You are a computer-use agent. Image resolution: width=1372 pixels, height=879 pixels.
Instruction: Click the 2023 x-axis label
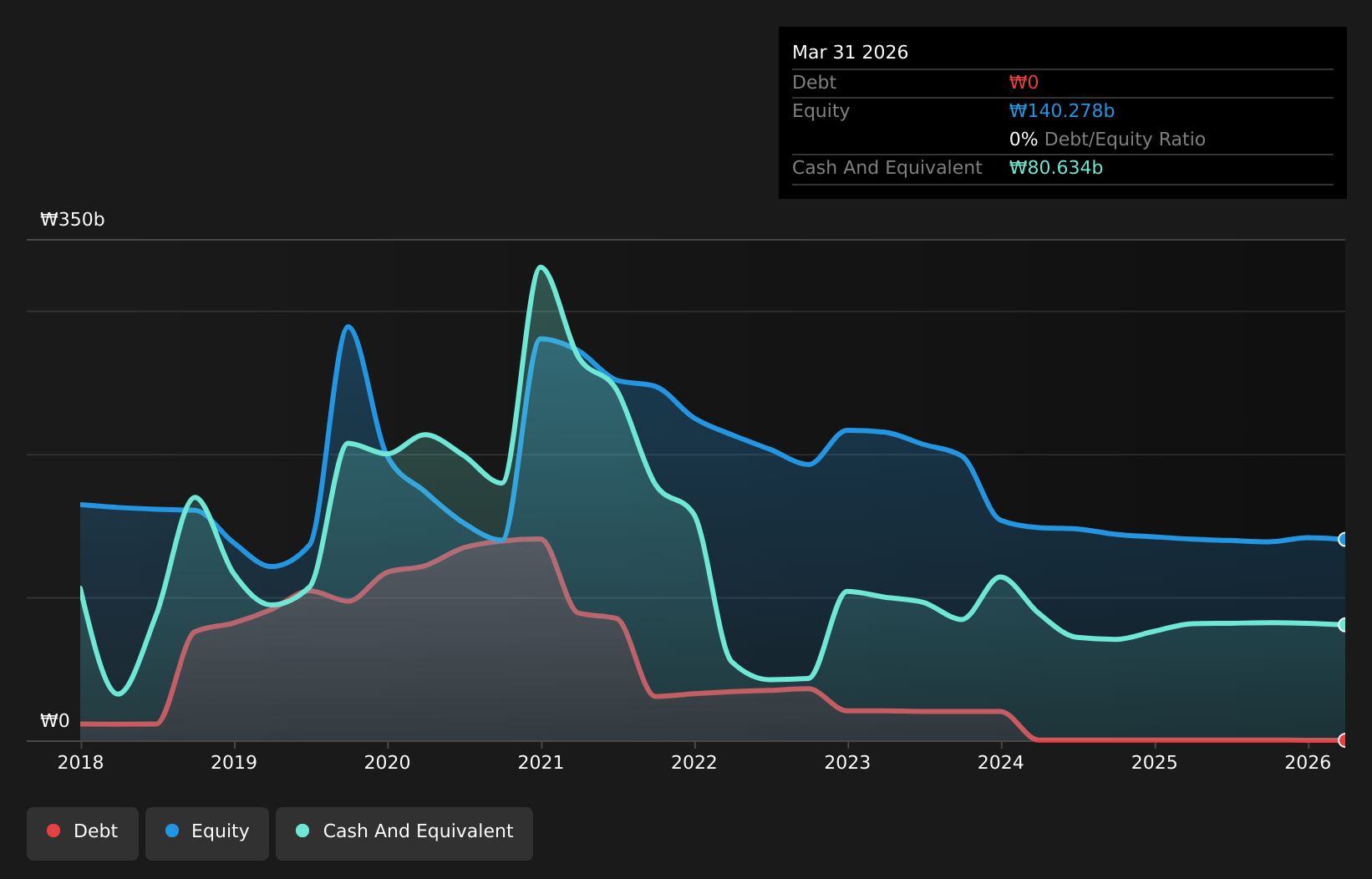point(848,763)
